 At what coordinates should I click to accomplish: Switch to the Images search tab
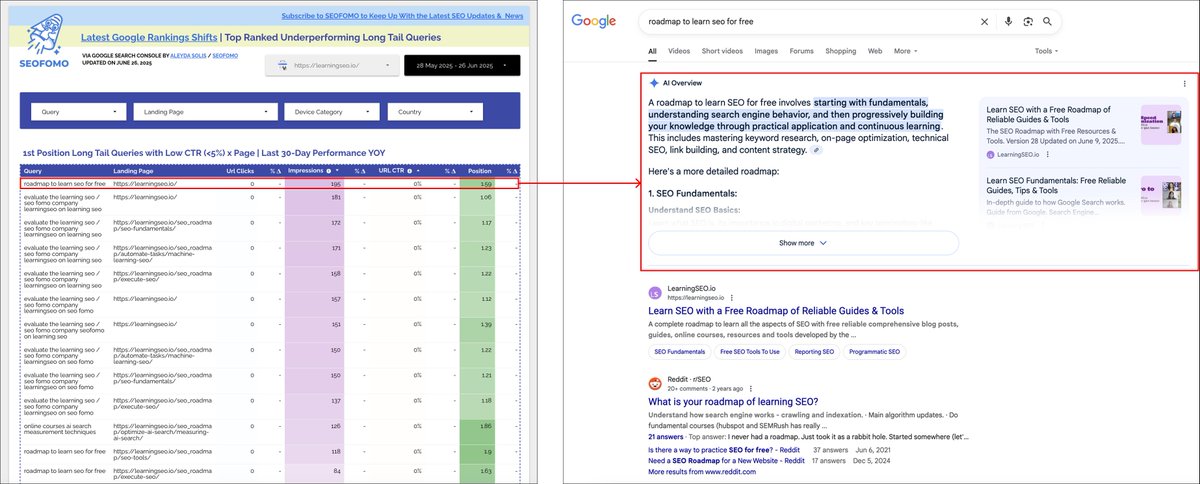(x=766, y=51)
